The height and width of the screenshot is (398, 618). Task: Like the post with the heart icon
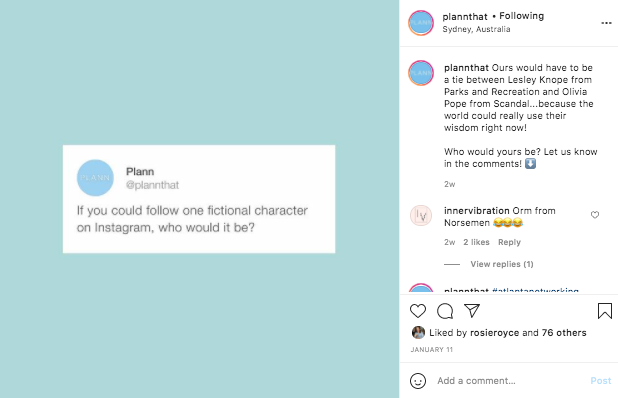418,311
